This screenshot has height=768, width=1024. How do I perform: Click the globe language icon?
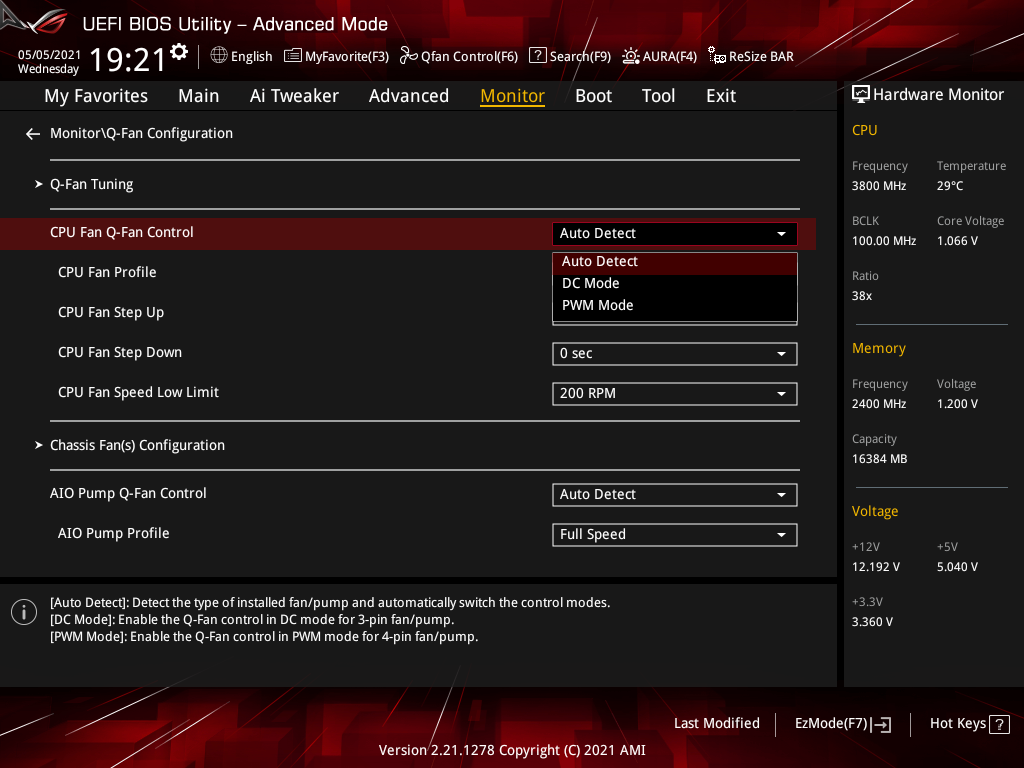[x=219, y=56]
